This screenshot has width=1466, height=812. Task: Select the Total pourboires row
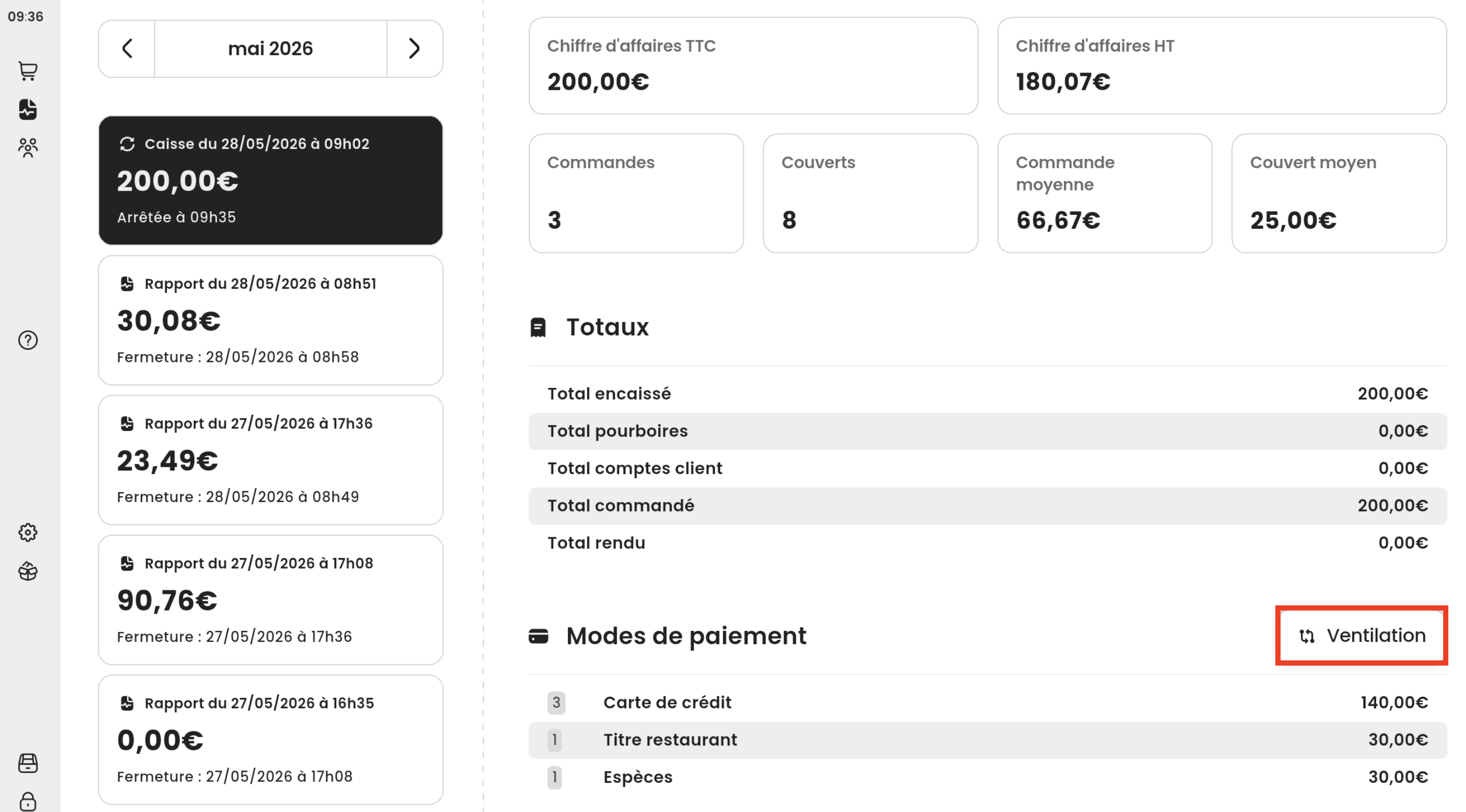(x=988, y=431)
